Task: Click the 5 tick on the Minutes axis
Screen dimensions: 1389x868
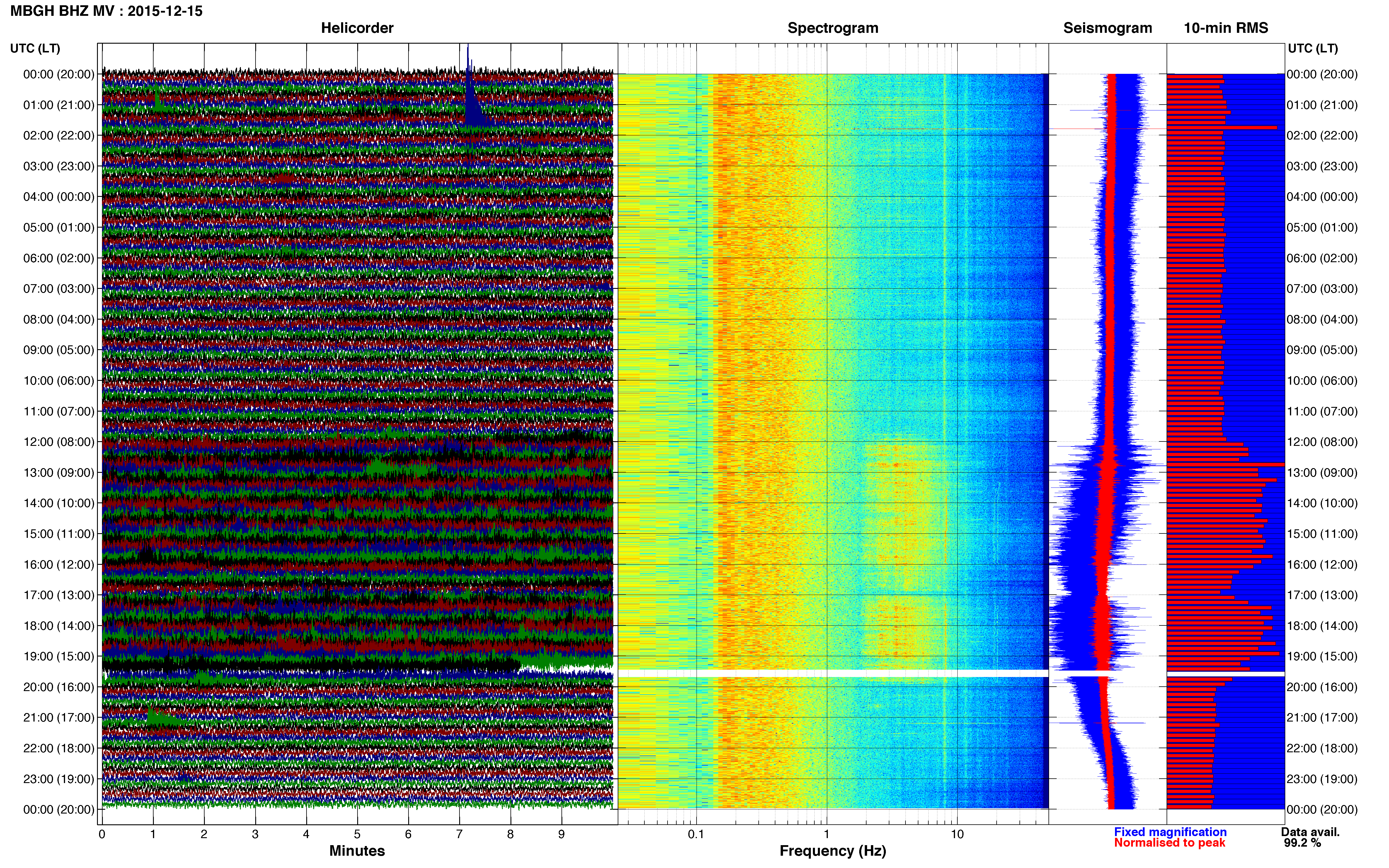Action: (357, 834)
